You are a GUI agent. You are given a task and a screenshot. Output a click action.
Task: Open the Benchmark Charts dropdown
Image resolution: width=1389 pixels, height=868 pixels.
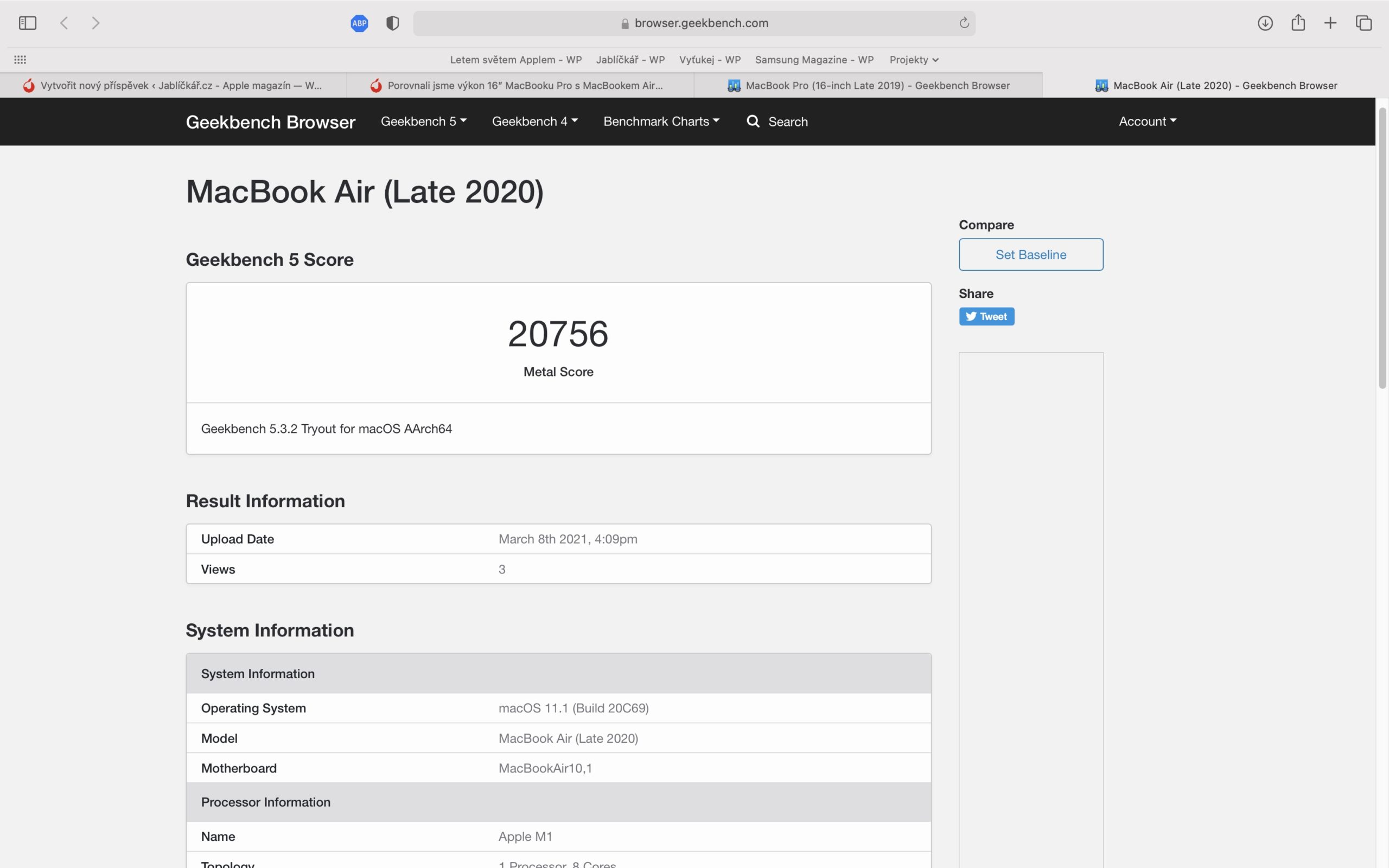(x=661, y=121)
